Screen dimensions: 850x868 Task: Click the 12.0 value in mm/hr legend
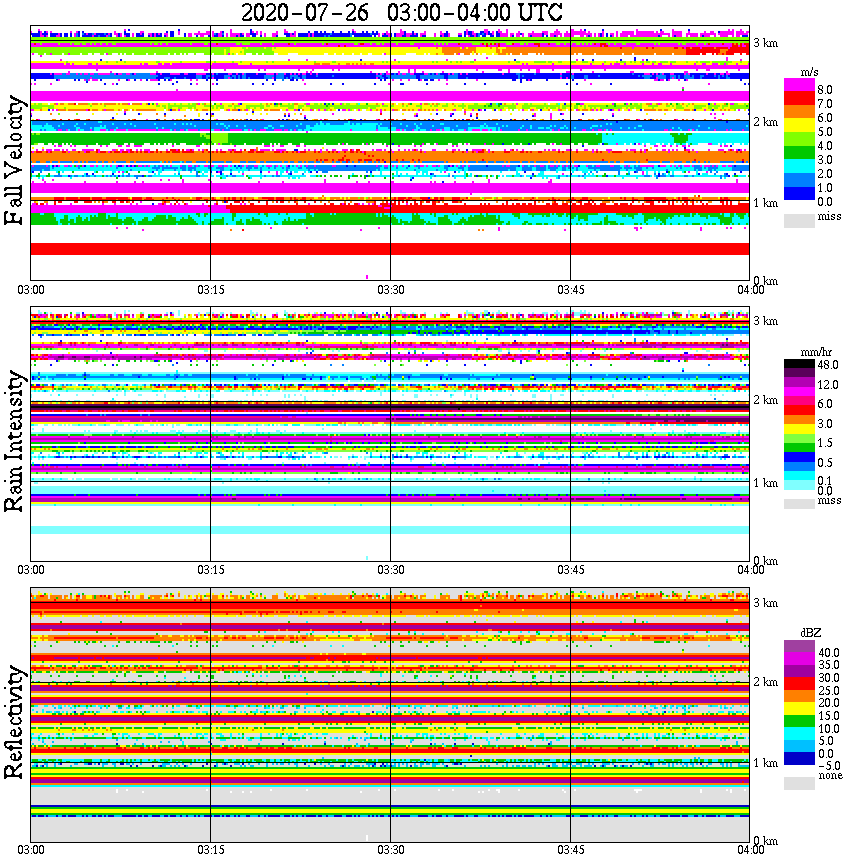828,385
